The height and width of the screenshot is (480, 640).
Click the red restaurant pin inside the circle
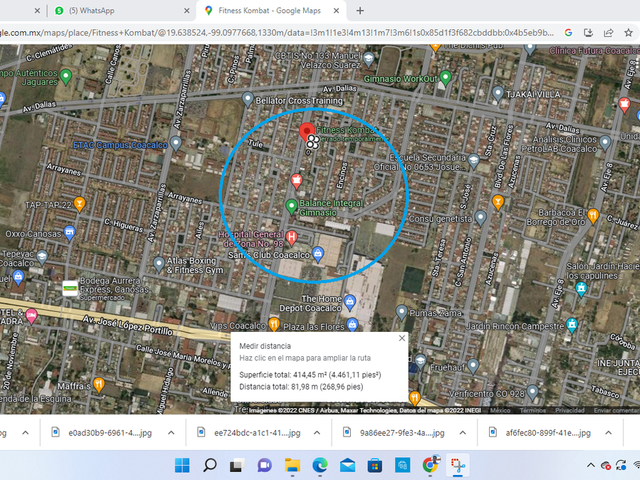pos(296,180)
